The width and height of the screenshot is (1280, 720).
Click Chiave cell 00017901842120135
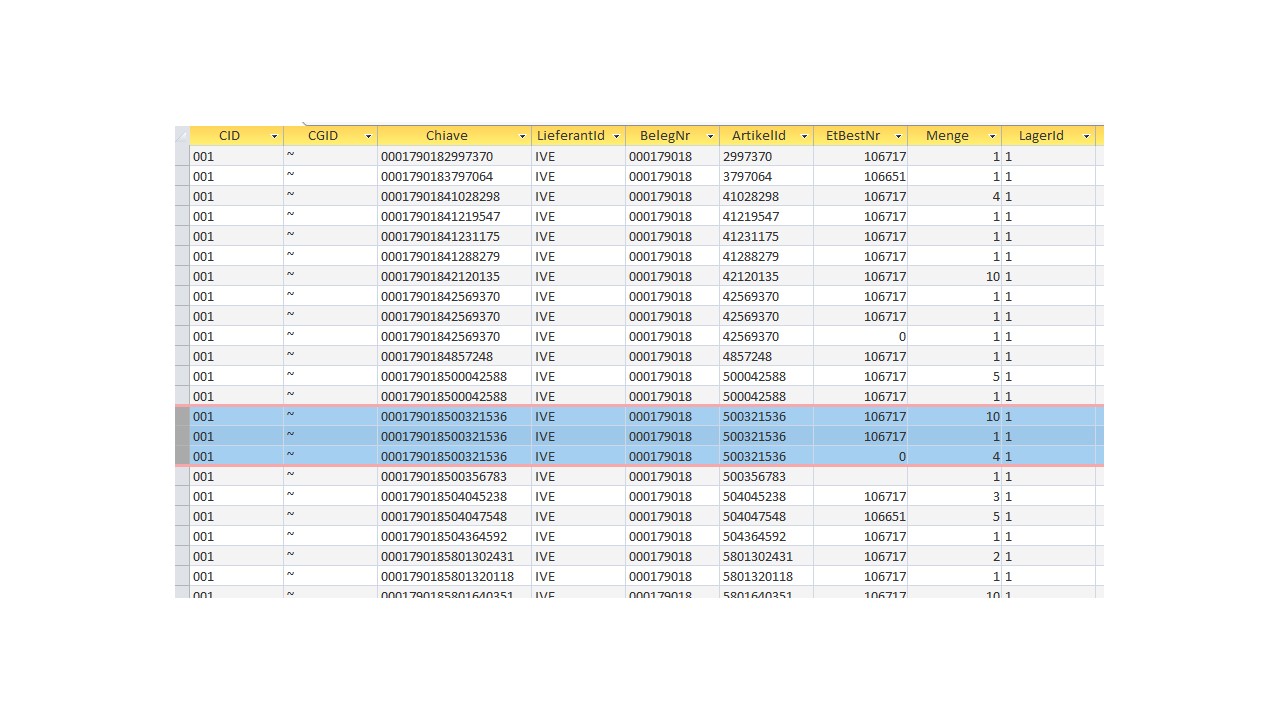[x=454, y=276]
